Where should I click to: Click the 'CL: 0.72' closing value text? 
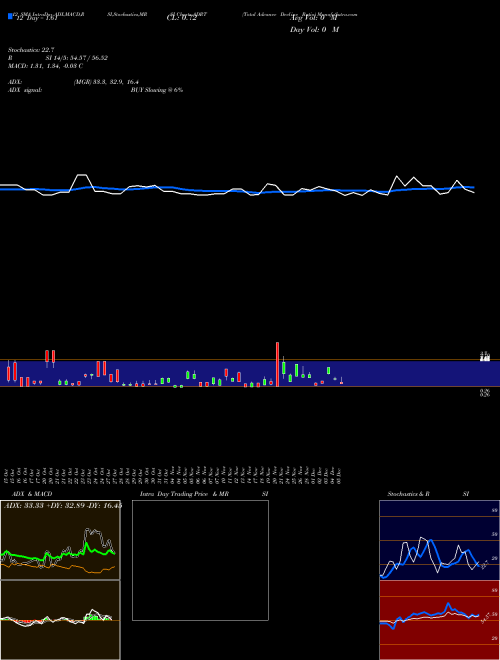click(x=181, y=18)
